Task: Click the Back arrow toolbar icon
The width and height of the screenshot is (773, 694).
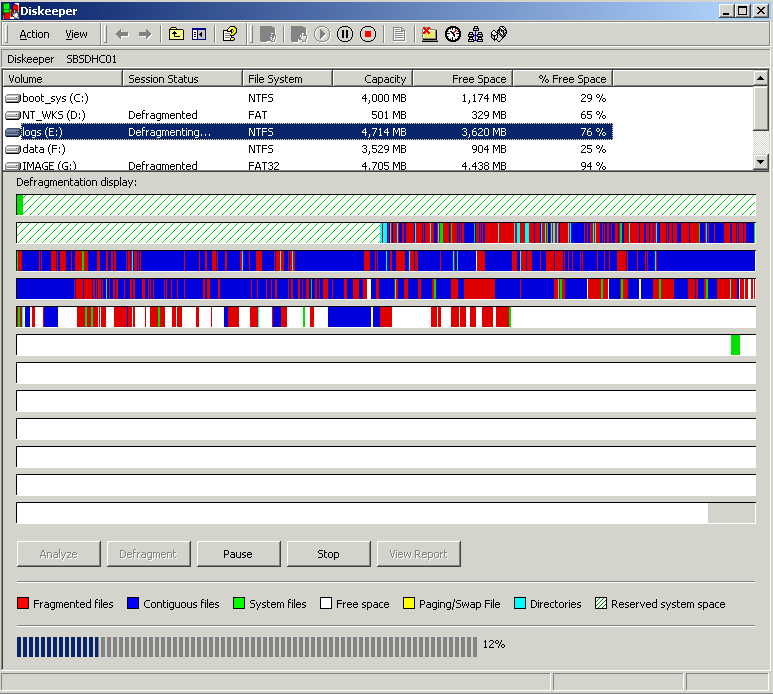Action: click(122, 35)
